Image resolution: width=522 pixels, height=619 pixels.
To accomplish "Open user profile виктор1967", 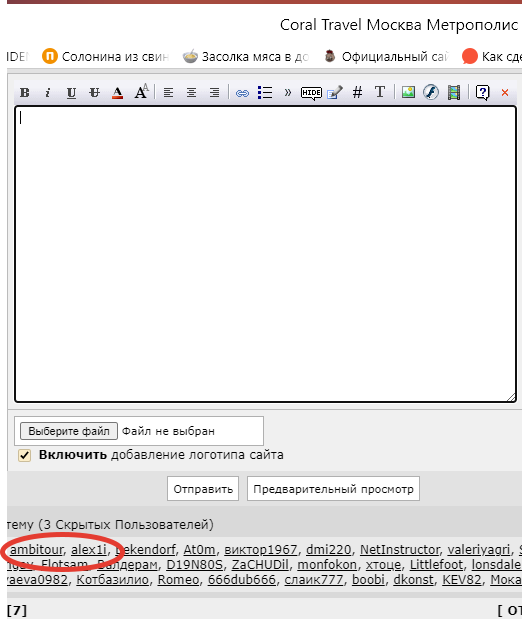I will tap(261, 550).
